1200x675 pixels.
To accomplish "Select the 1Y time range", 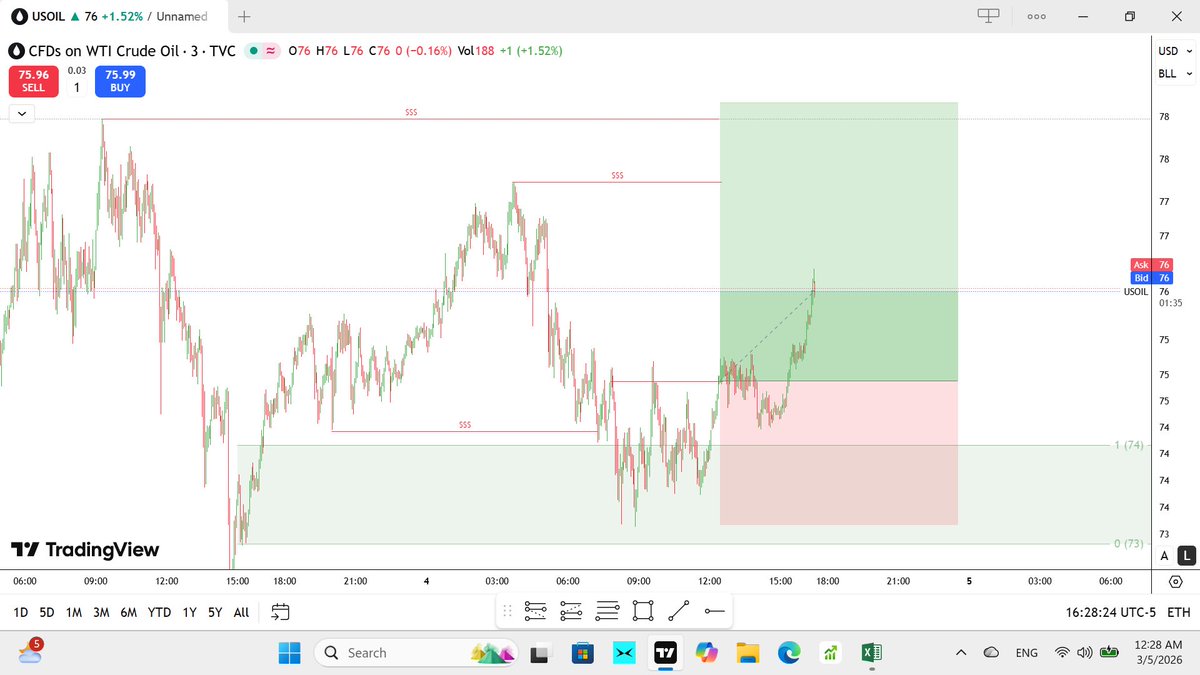I will 189,612.
